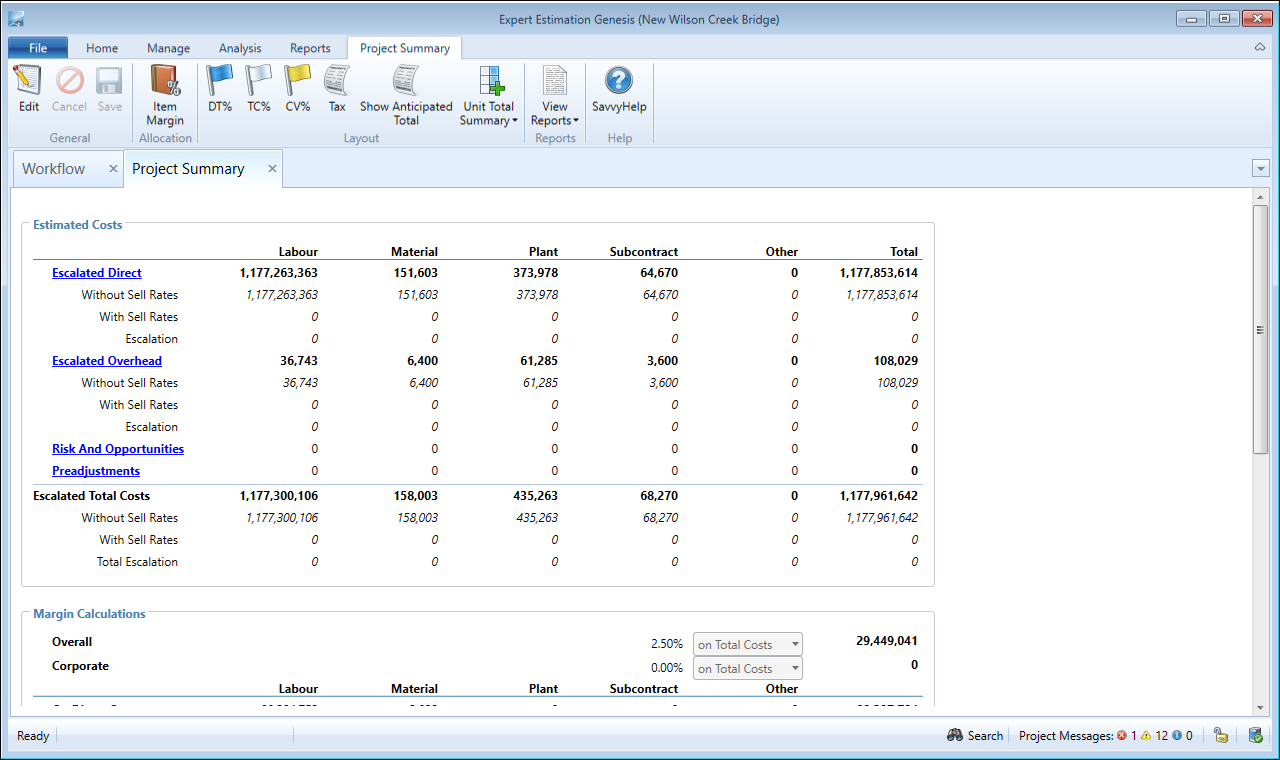Follow the Risk And Opportunities link
The width and height of the screenshot is (1280, 760).
point(118,449)
